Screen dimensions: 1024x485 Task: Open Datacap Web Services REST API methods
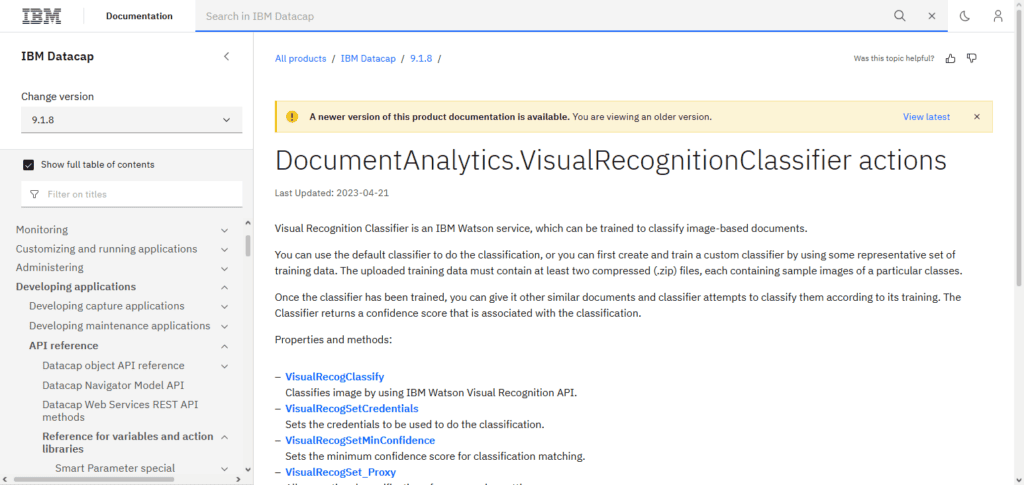[x=120, y=411]
